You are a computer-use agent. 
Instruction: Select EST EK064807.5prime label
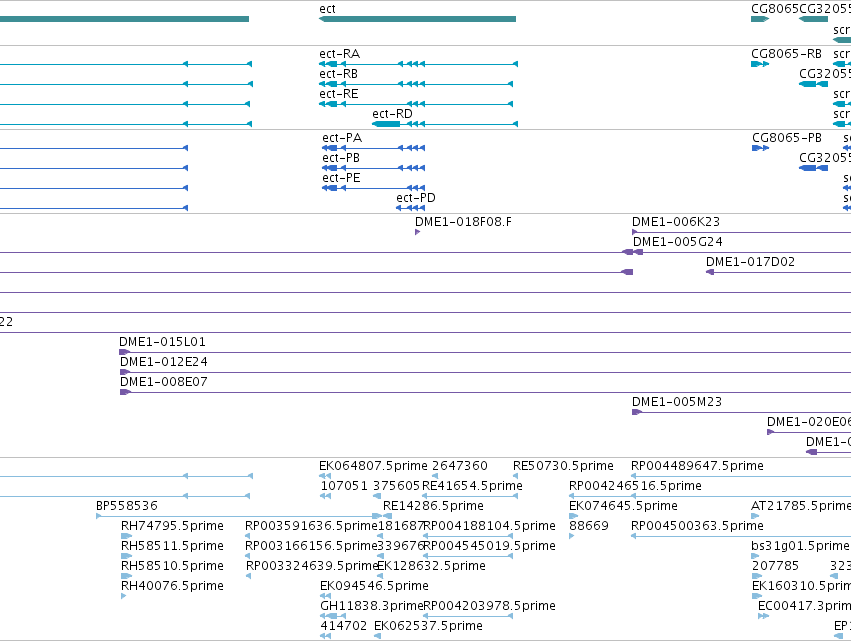click(373, 466)
